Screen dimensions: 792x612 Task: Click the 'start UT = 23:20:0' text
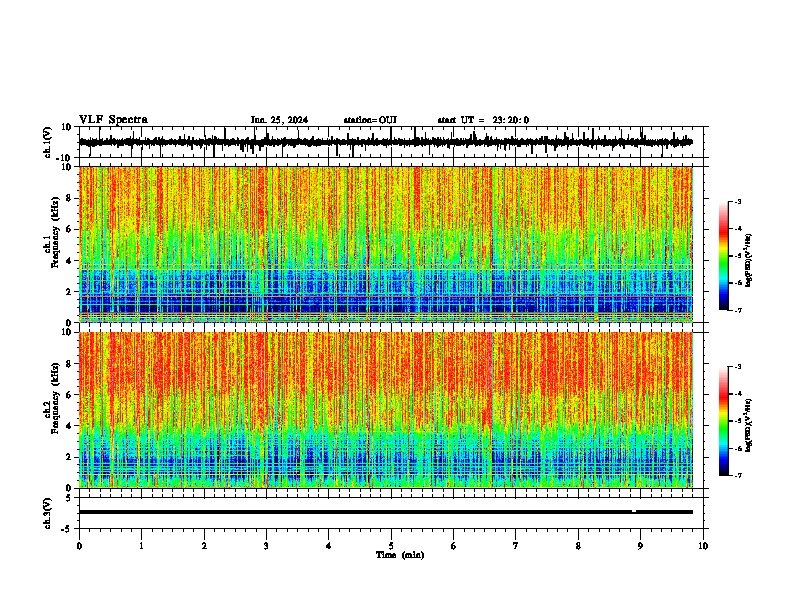coord(483,120)
